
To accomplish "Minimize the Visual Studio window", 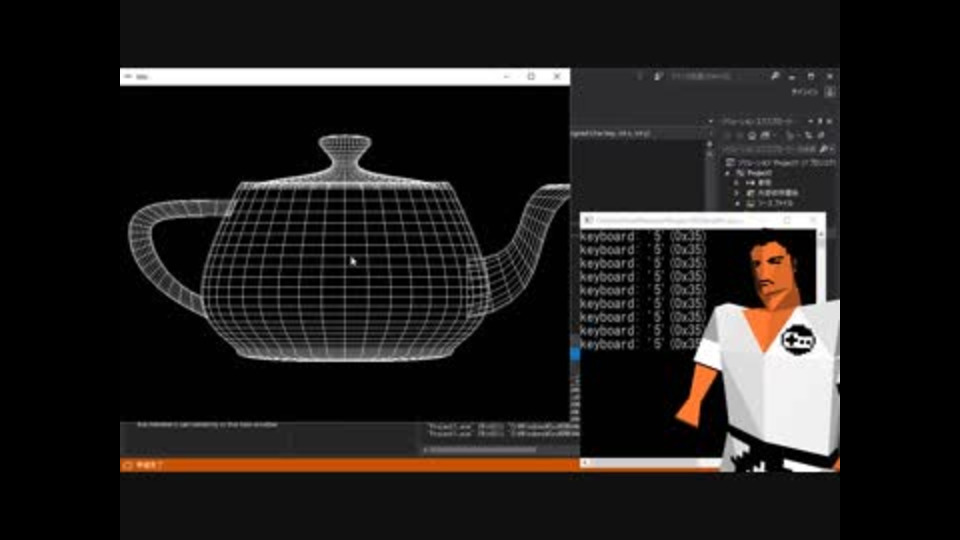I will pos(792,76).
